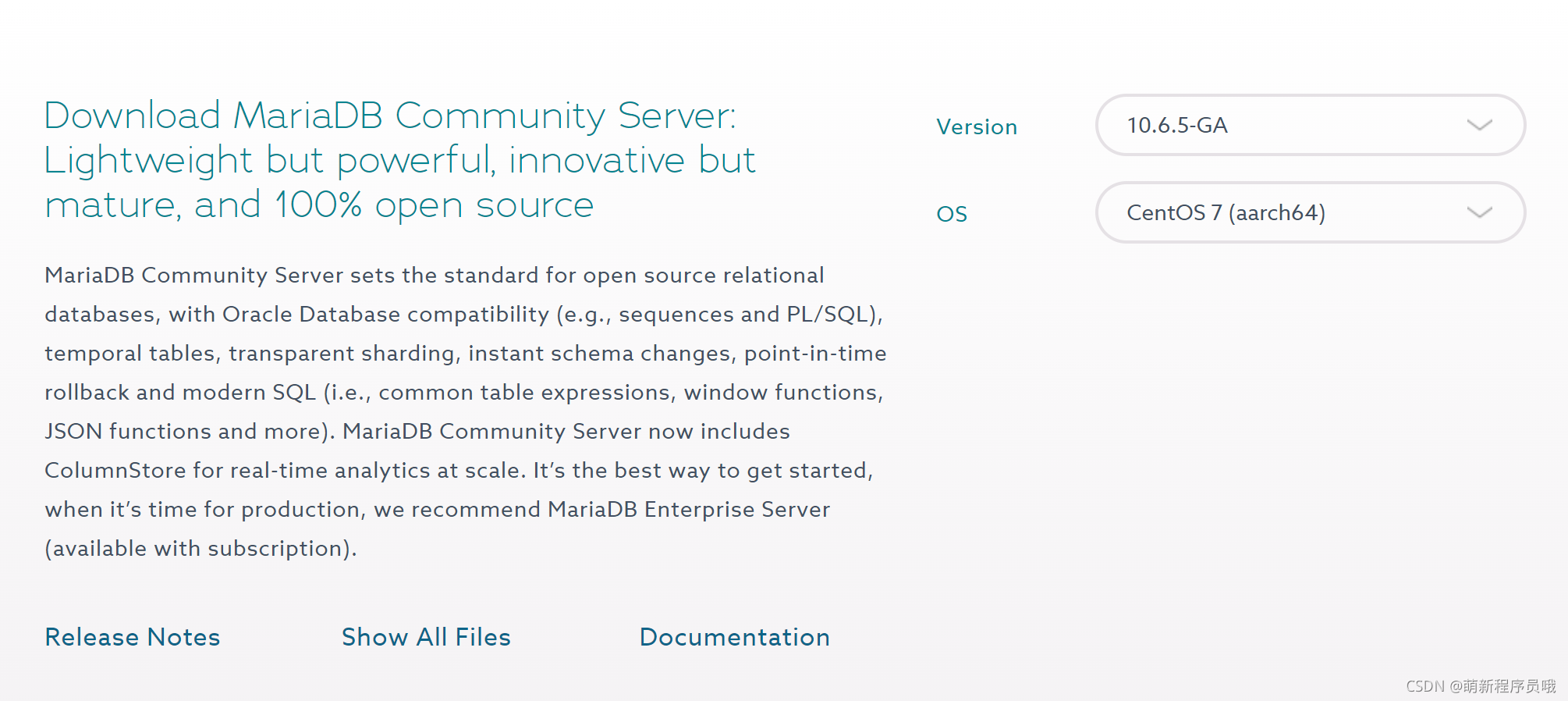
Task: Click the Version label
Action: 977,126
